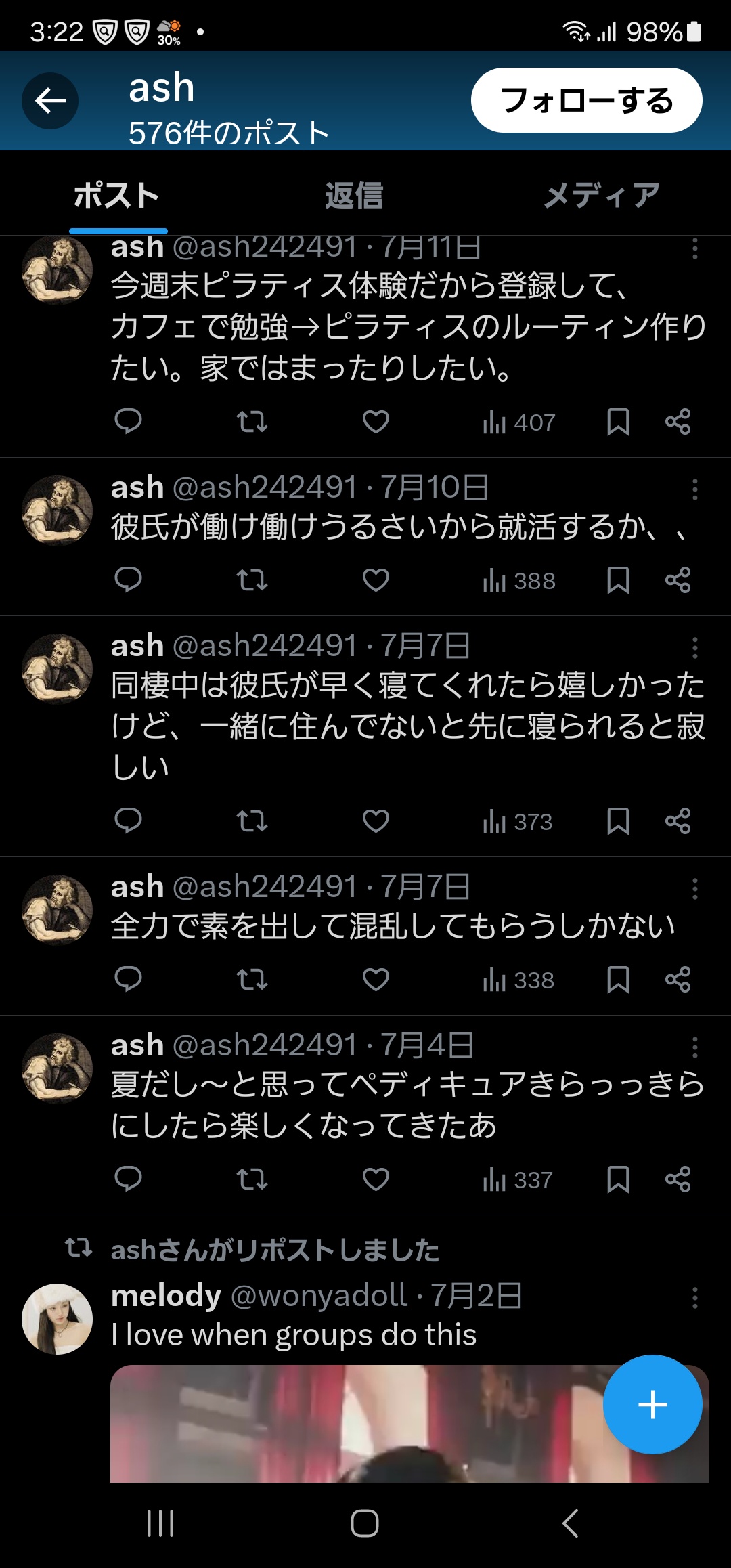
Task: Expand options menu for July 4 post
Action: tap(694, 1047)
